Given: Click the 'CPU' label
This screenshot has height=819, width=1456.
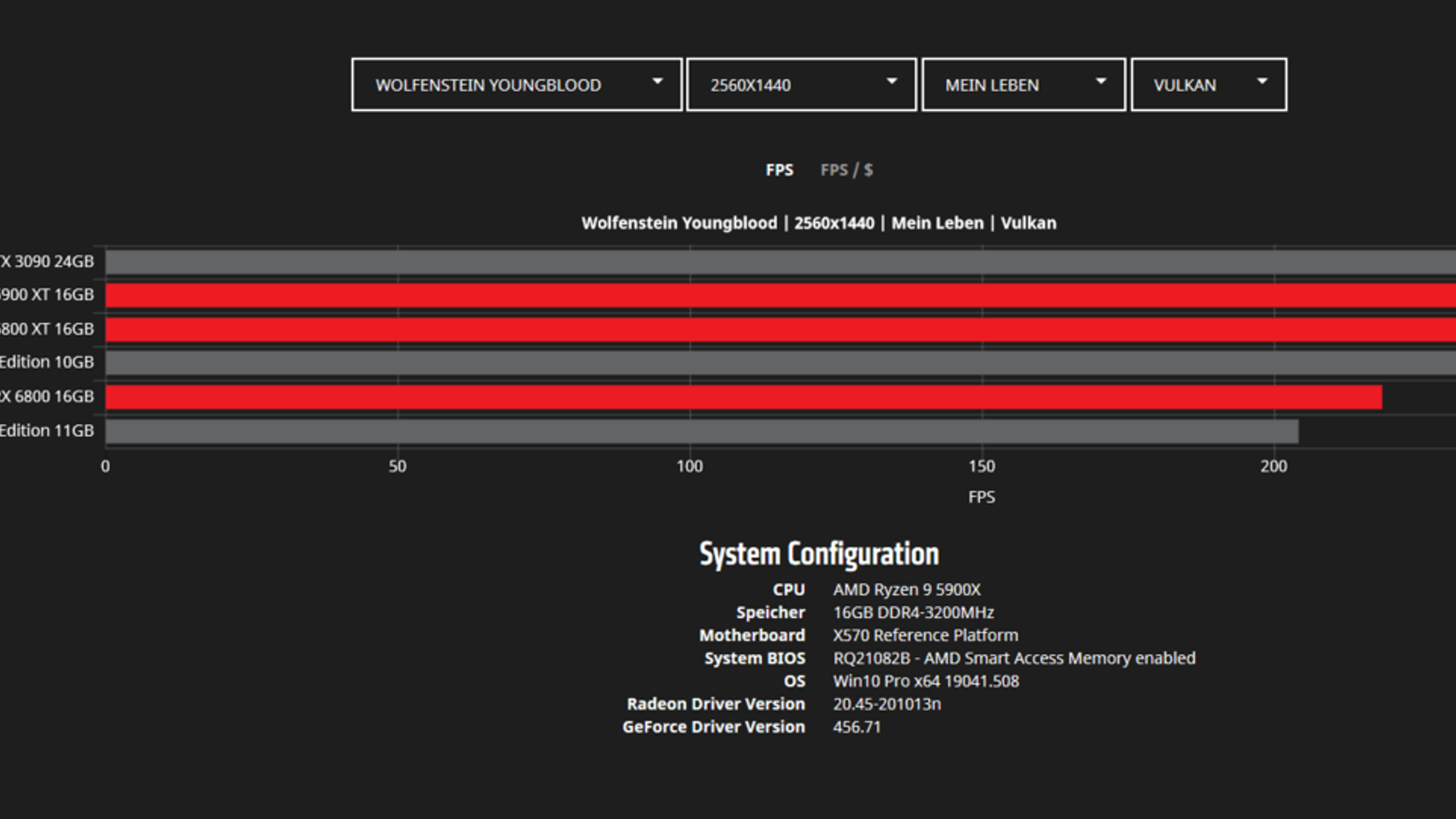Looking at the screenshot, I should tap(789, 590).
